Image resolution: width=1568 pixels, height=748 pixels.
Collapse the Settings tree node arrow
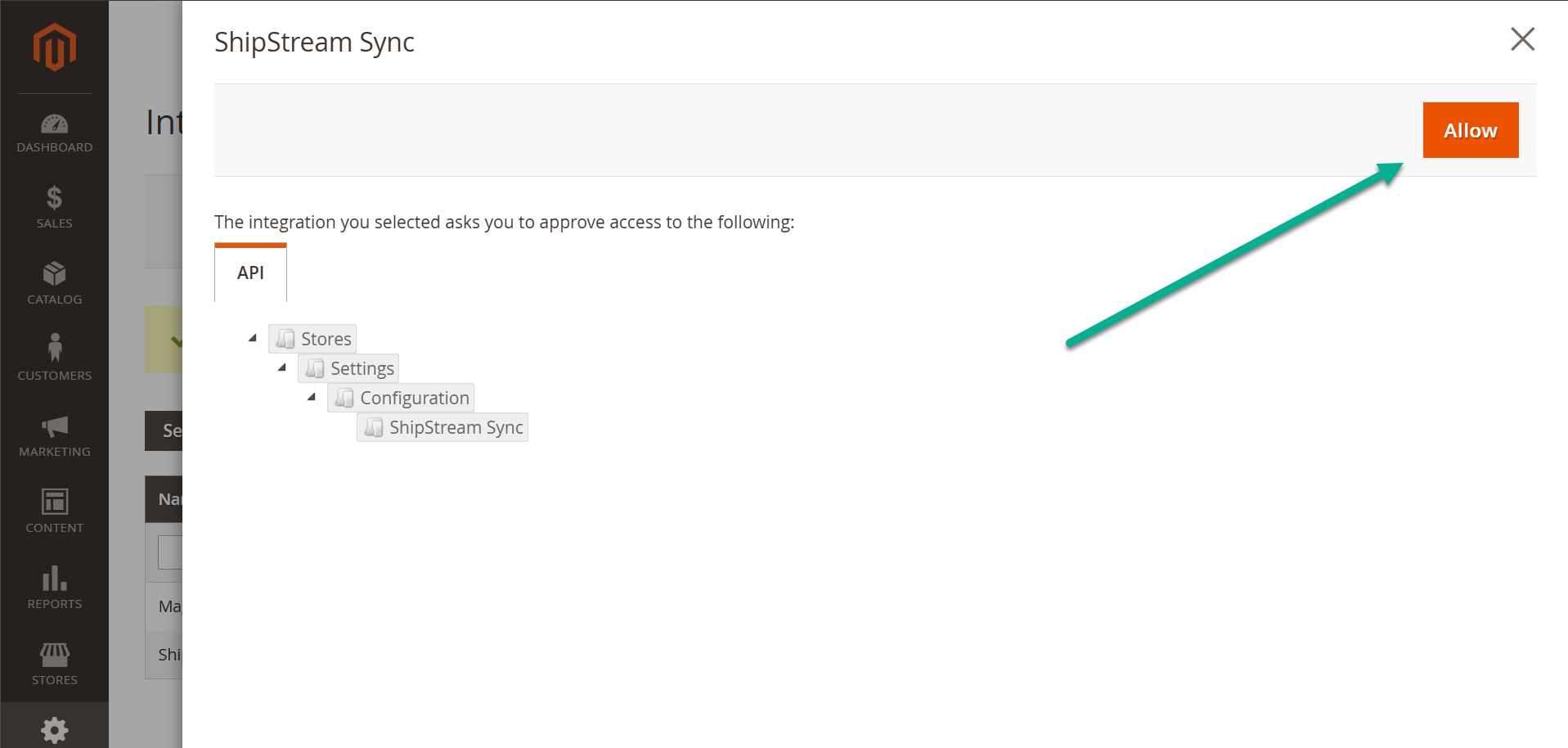[x=282, y=367]
